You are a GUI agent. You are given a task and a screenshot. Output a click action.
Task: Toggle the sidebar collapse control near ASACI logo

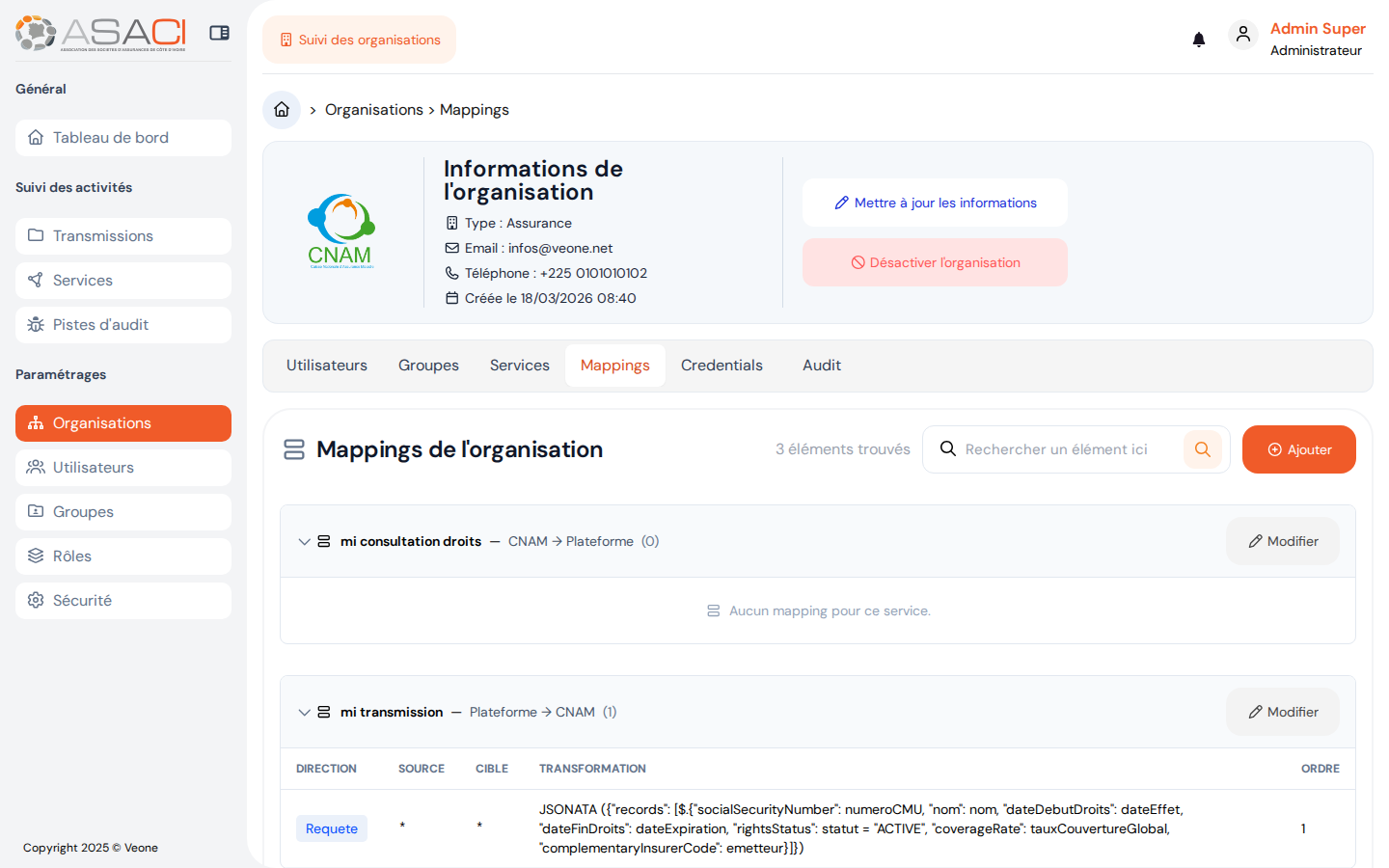219,32
